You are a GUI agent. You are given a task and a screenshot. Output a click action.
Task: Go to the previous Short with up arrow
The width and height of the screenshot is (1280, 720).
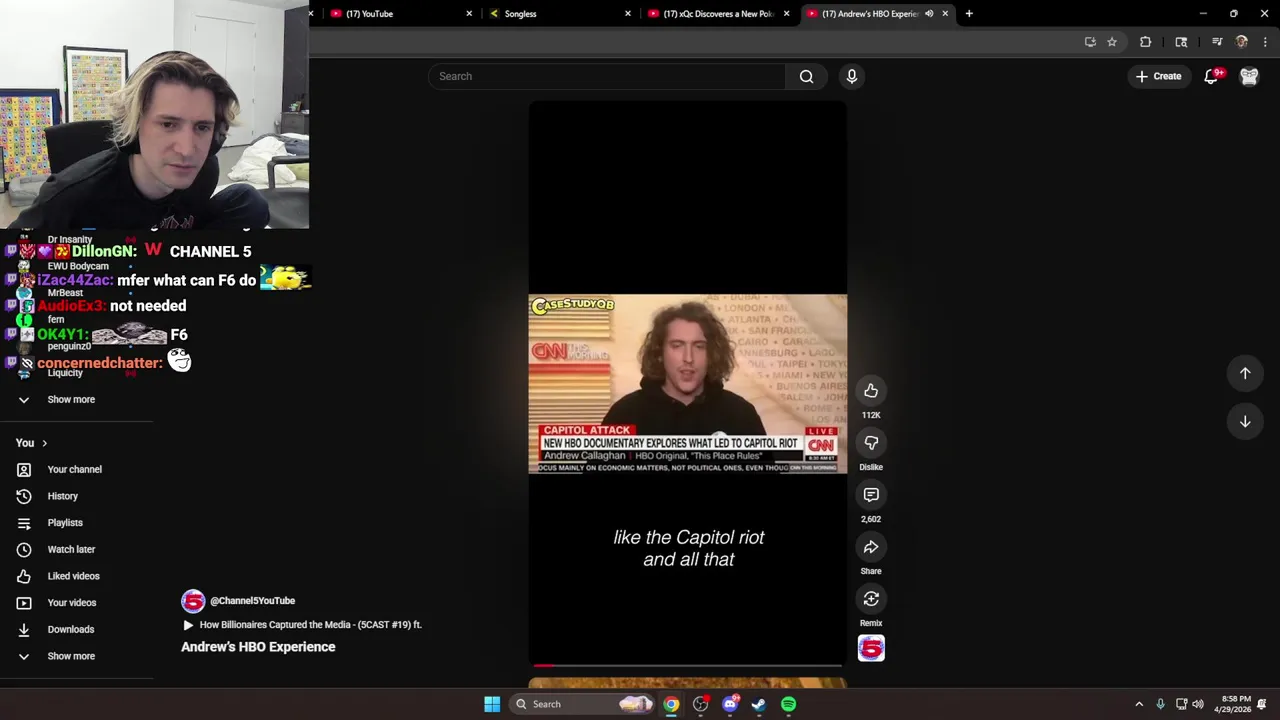[1245, 373]
